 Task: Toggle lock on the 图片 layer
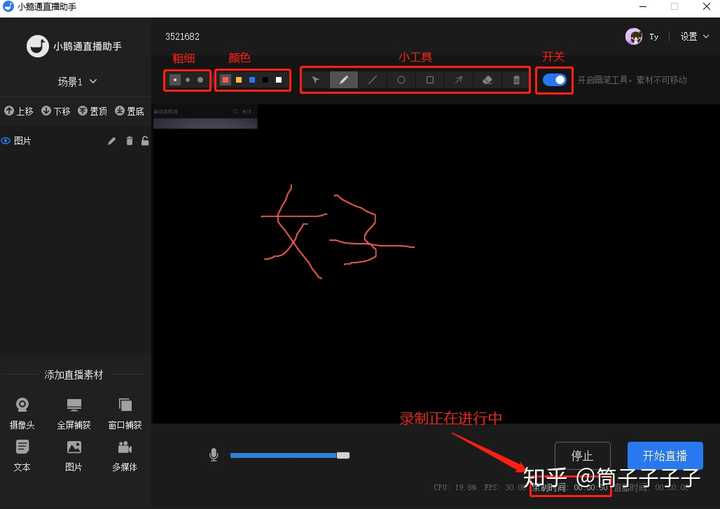point(145,141)
